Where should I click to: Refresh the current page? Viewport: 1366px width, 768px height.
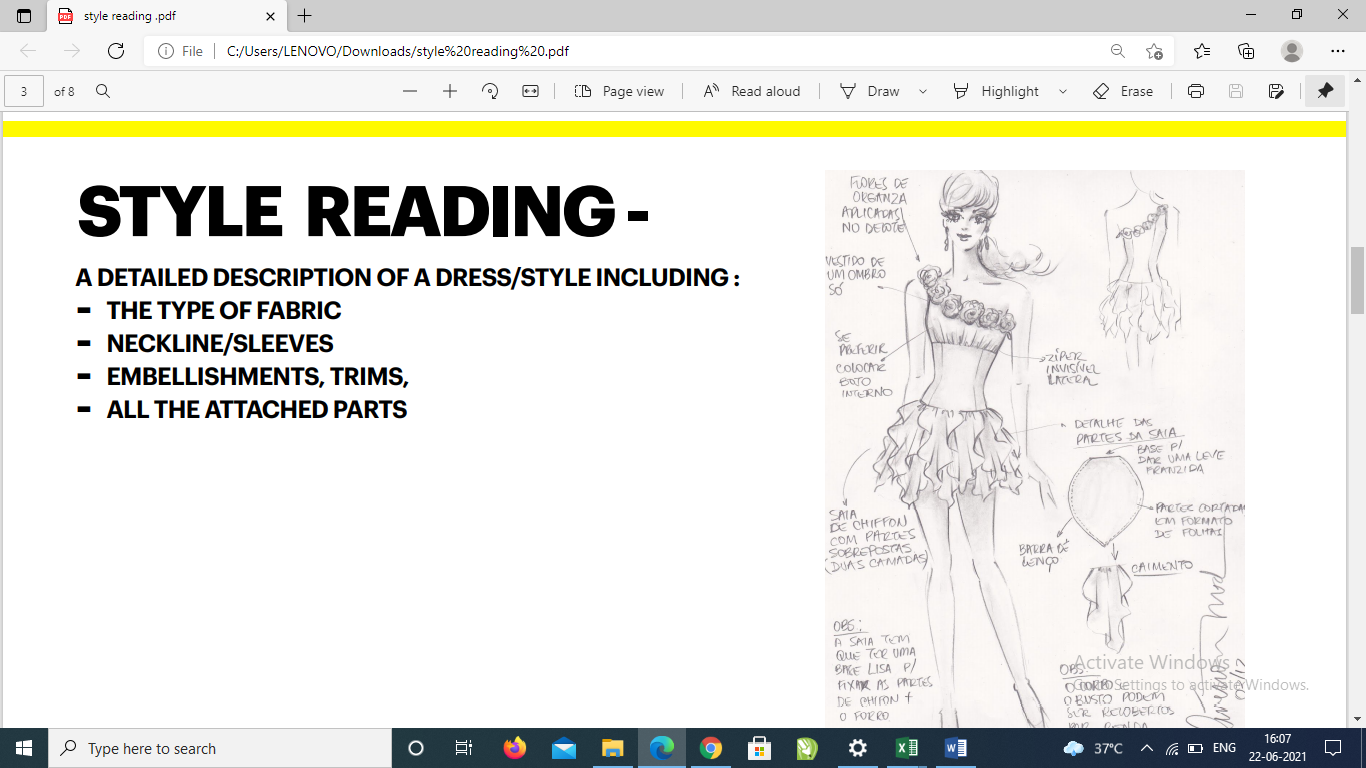point(116,51)
